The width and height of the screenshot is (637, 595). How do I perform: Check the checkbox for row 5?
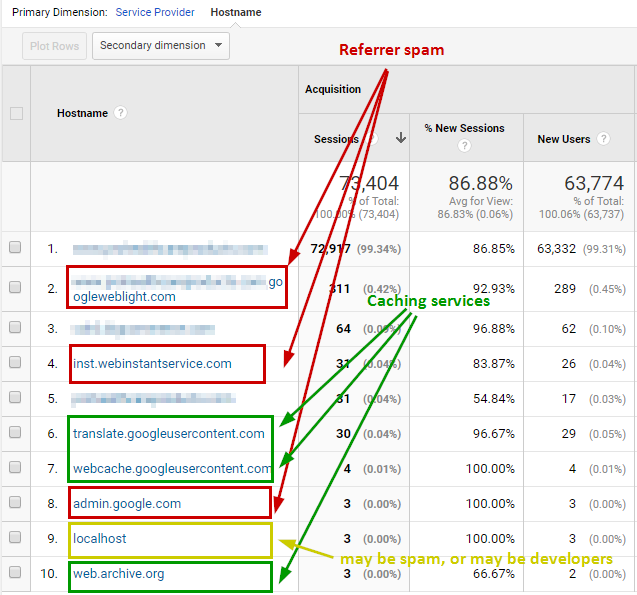[x=15, y=397]
